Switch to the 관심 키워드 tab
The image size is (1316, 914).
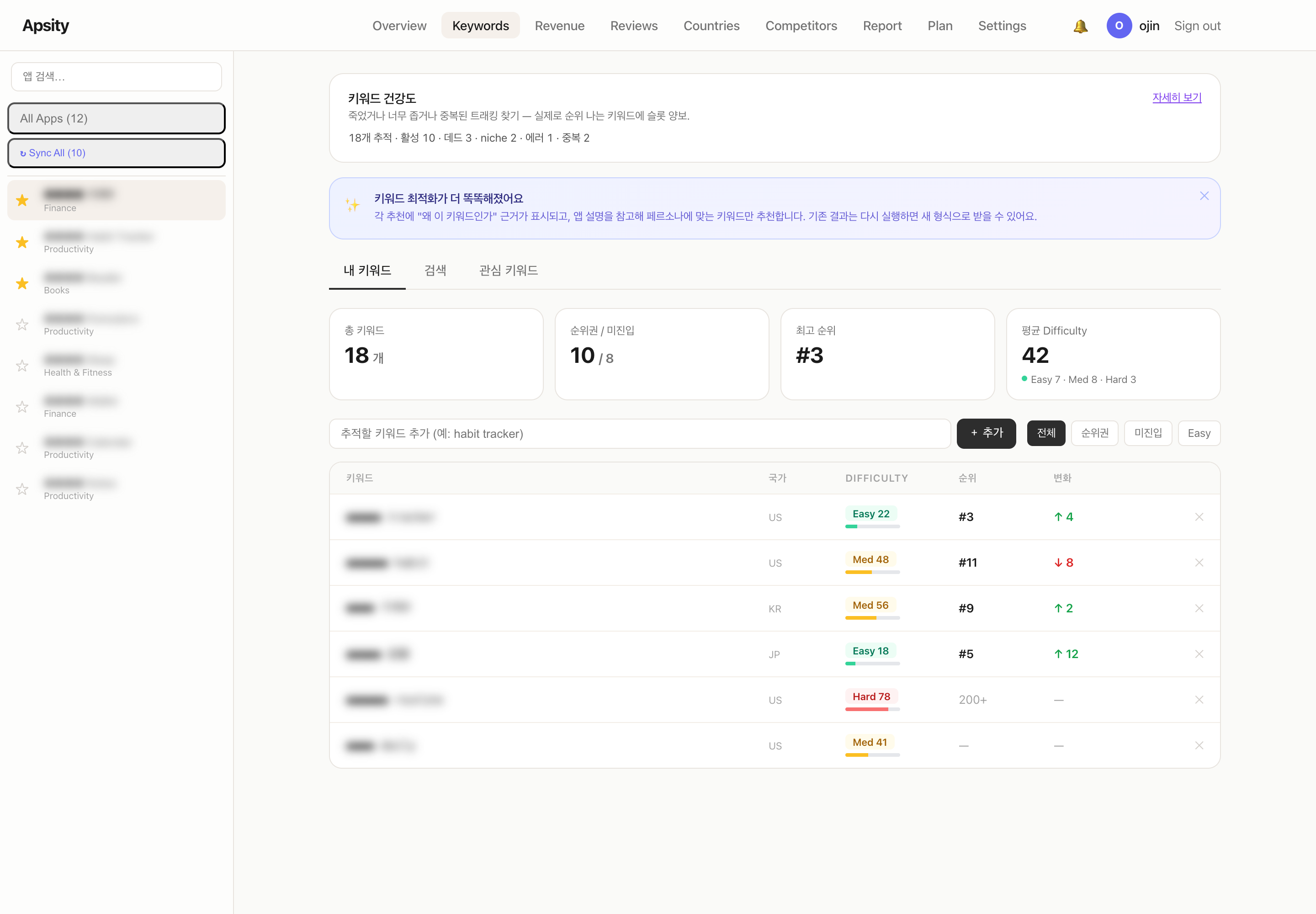[508, 271]
